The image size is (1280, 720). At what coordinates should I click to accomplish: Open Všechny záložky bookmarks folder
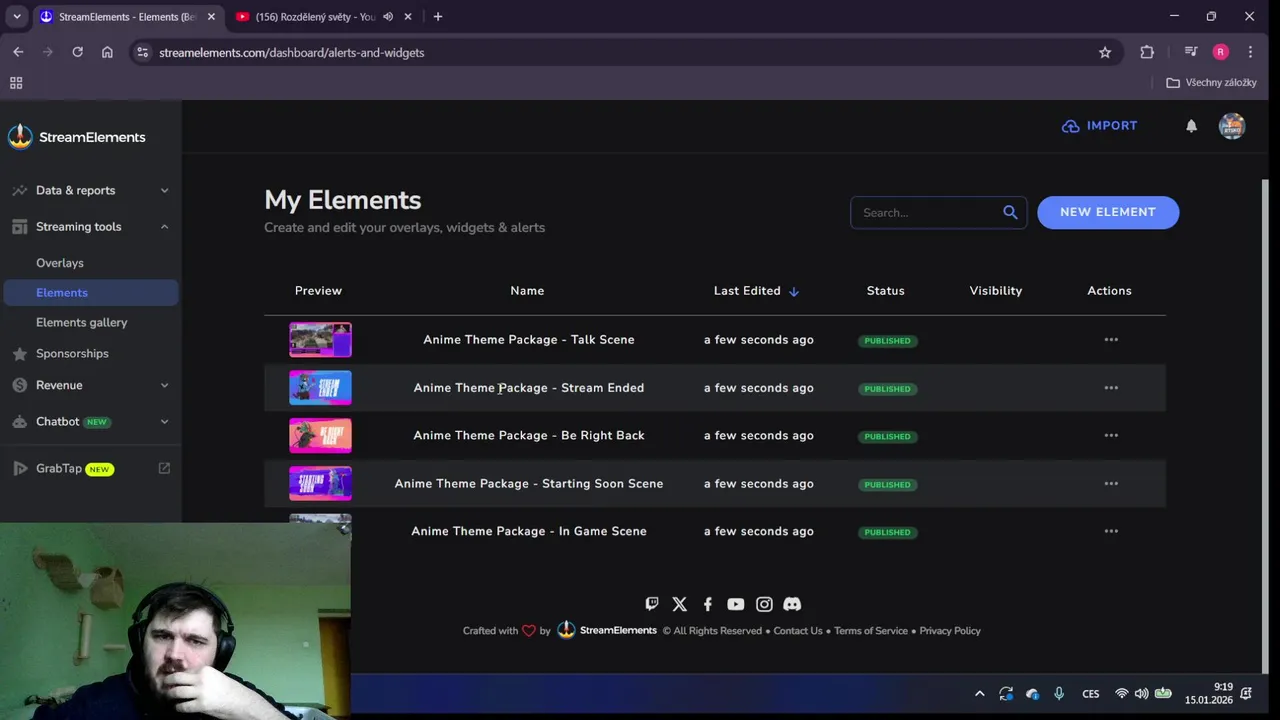tap(1211, 83)
